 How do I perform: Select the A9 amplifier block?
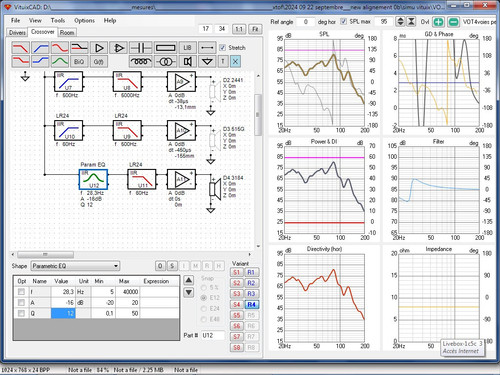[x=181, y=82]
